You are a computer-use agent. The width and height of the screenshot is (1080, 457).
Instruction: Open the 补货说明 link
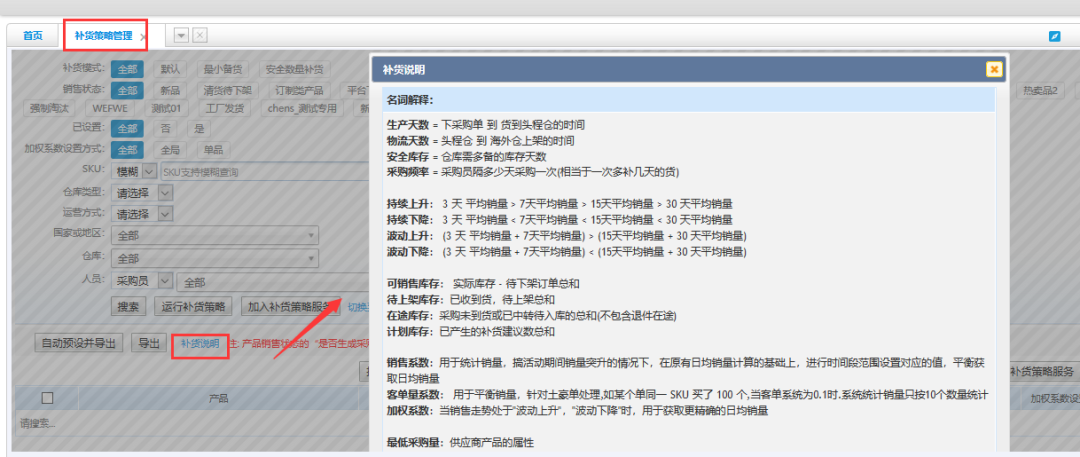click(x=200, y=343)
